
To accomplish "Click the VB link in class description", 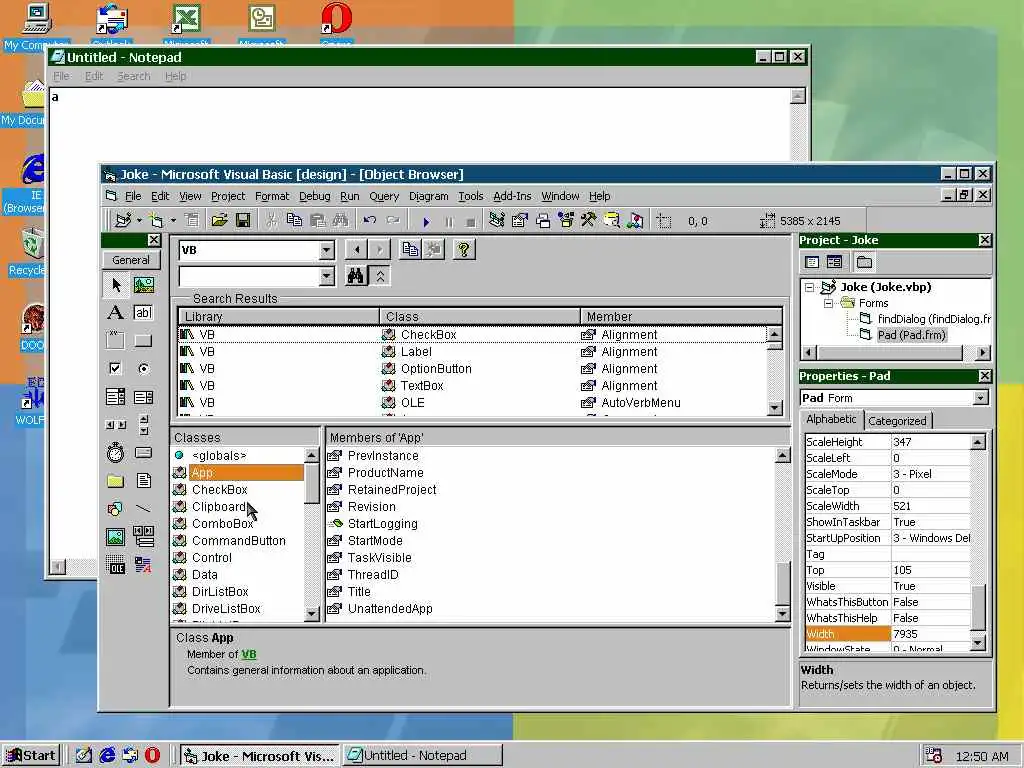I will click(249, 654).
